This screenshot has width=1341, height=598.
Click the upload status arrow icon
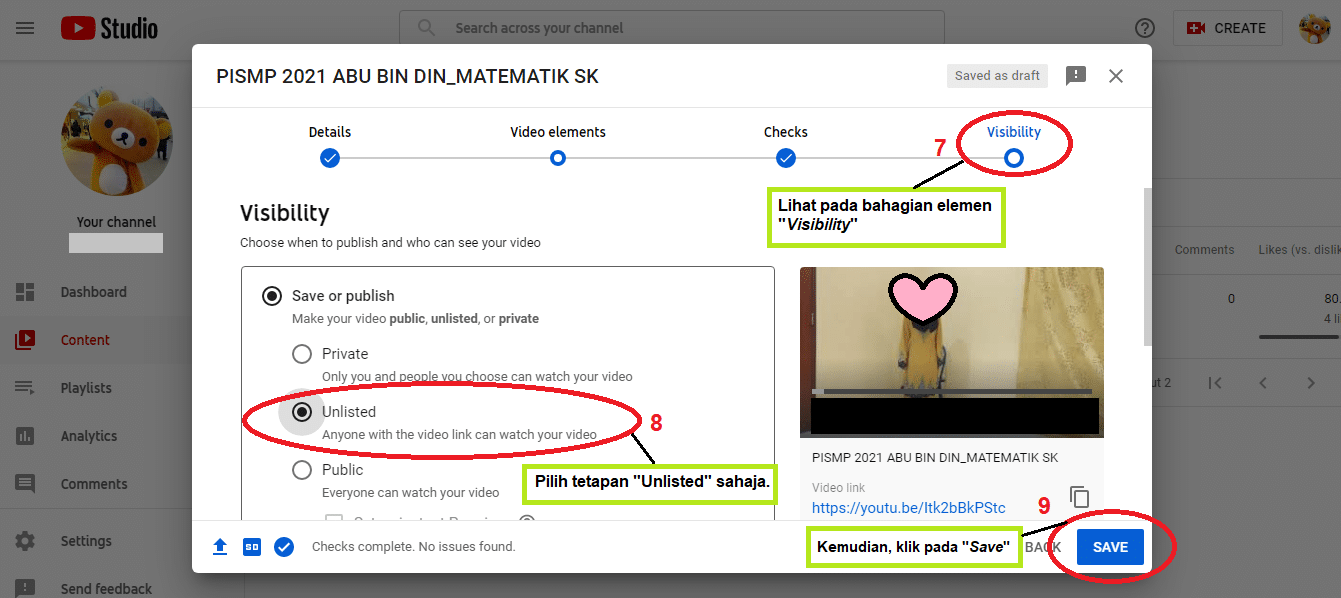(220, 547)
